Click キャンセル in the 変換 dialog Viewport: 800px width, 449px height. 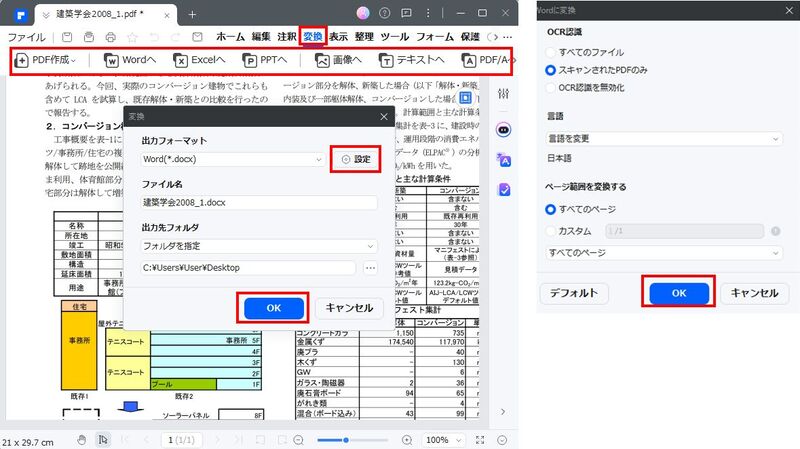(x=349, y=308)
